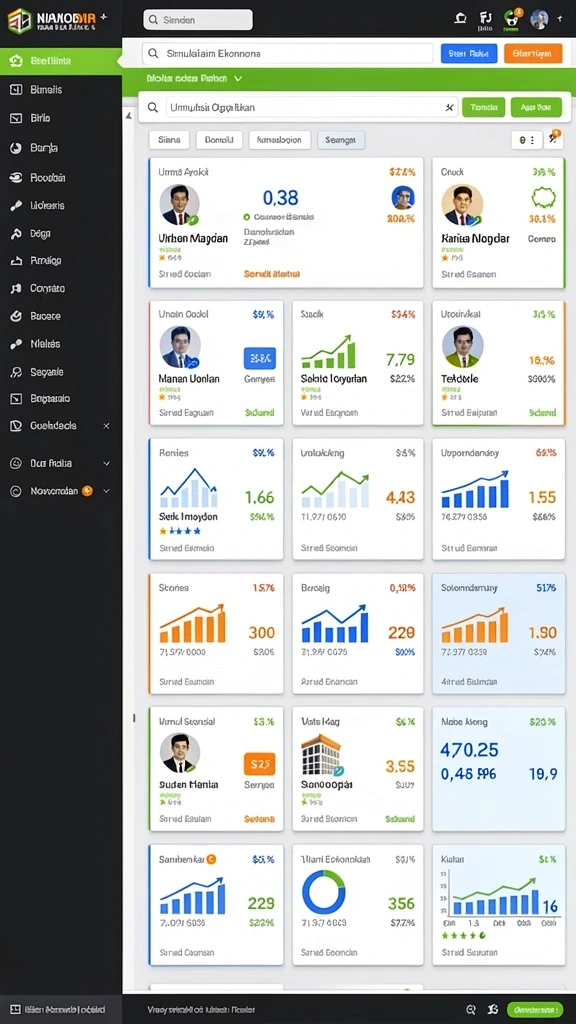Focus the top dark header search field

tap(198, 20)
